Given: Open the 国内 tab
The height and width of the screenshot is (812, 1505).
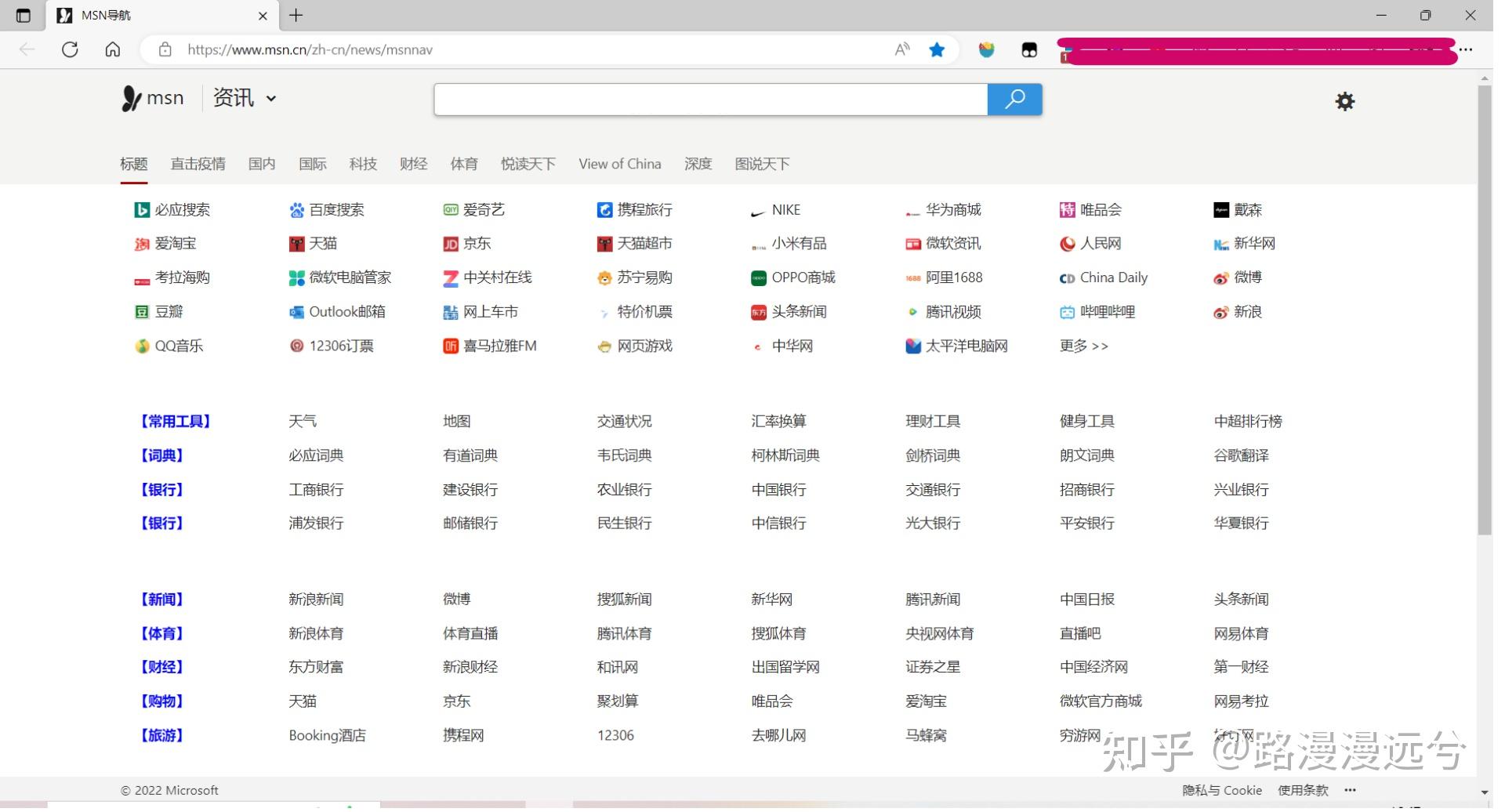Looking at the screenshot, I should 263,165.
